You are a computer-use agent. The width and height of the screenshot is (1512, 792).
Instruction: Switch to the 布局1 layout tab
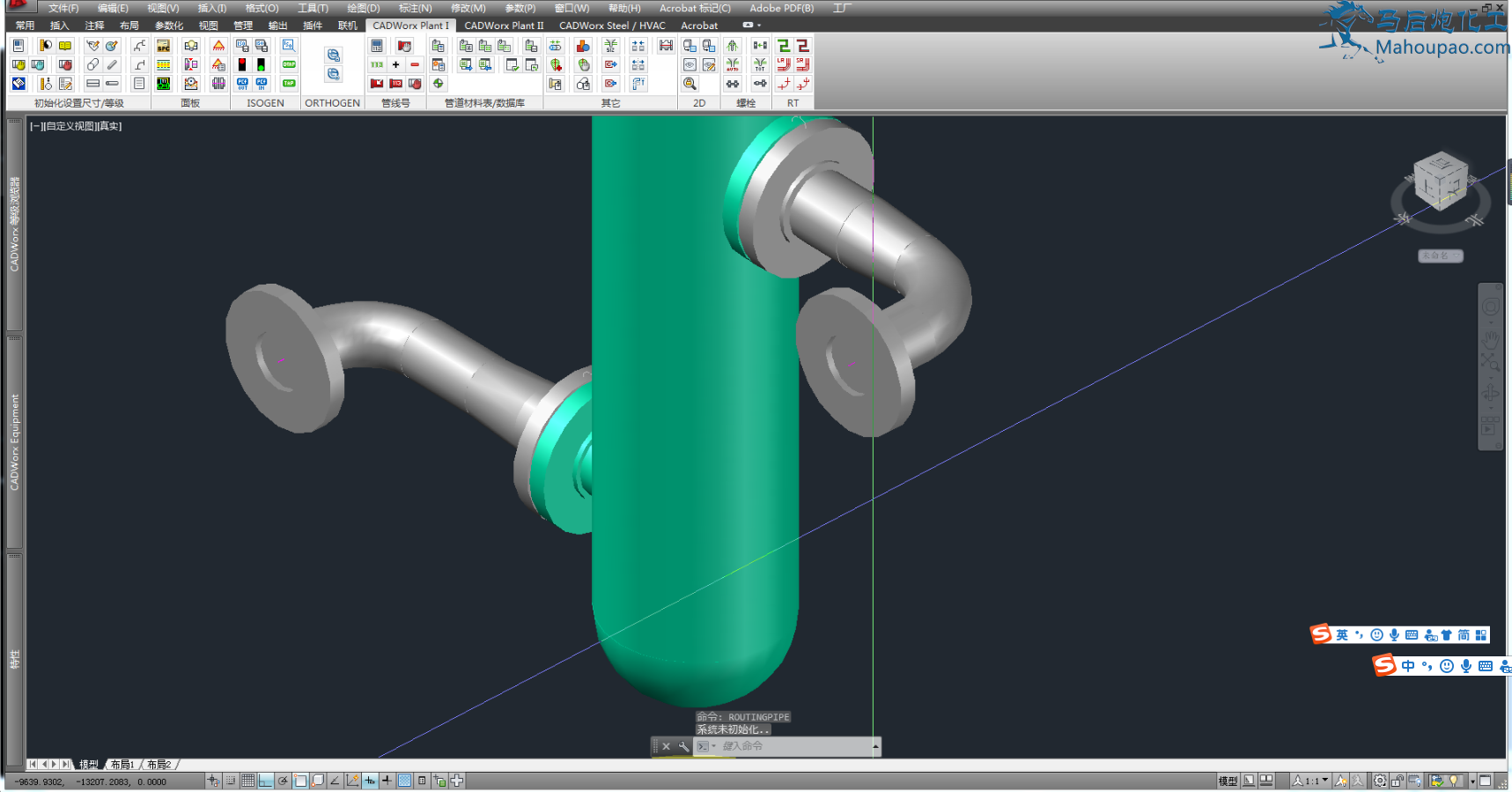click(122, 764)
